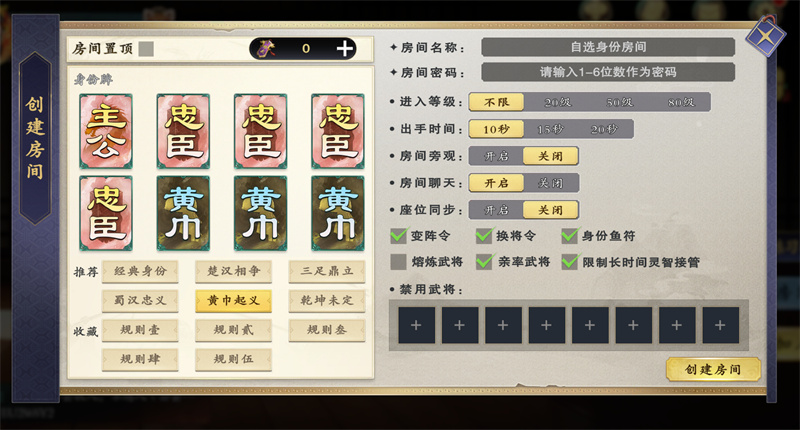Set the entry level to 50级

click(619, 102)
